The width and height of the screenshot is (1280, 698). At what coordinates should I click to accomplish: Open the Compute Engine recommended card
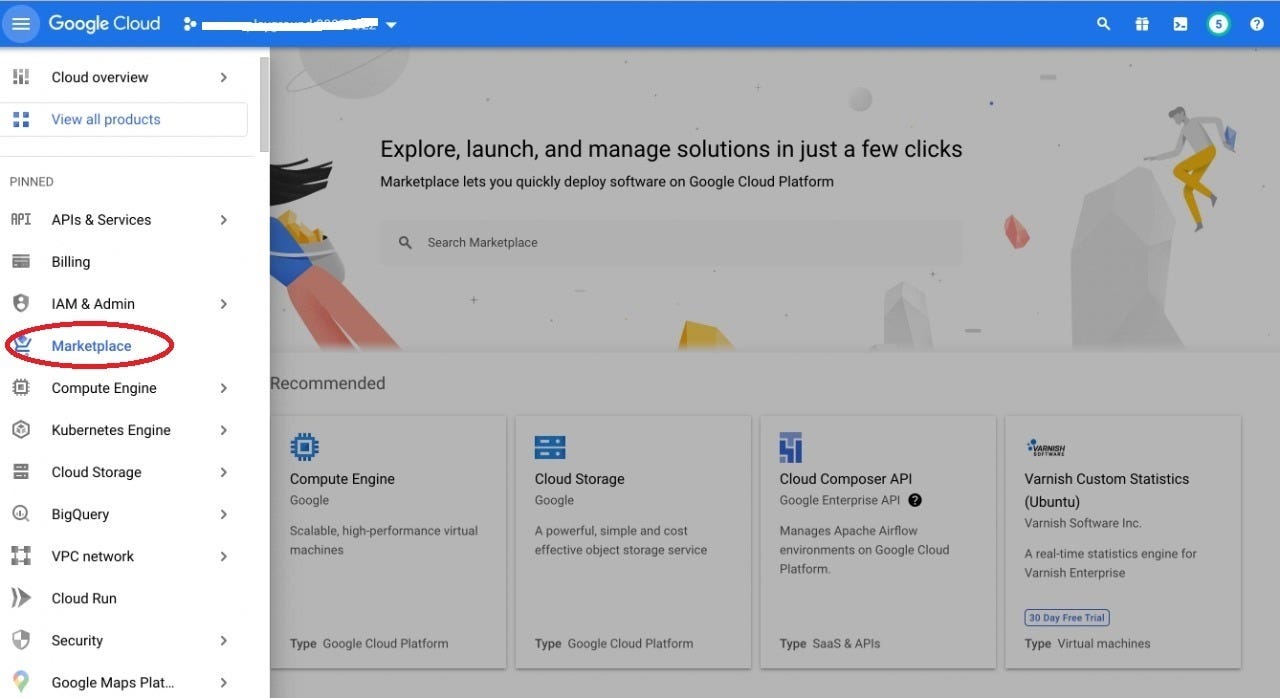point(388,542)
